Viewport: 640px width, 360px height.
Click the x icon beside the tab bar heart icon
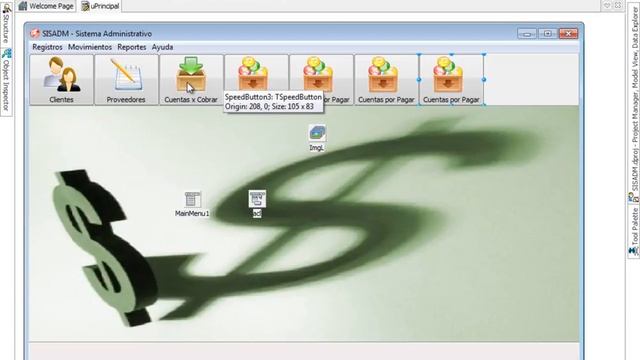(618, 5)
